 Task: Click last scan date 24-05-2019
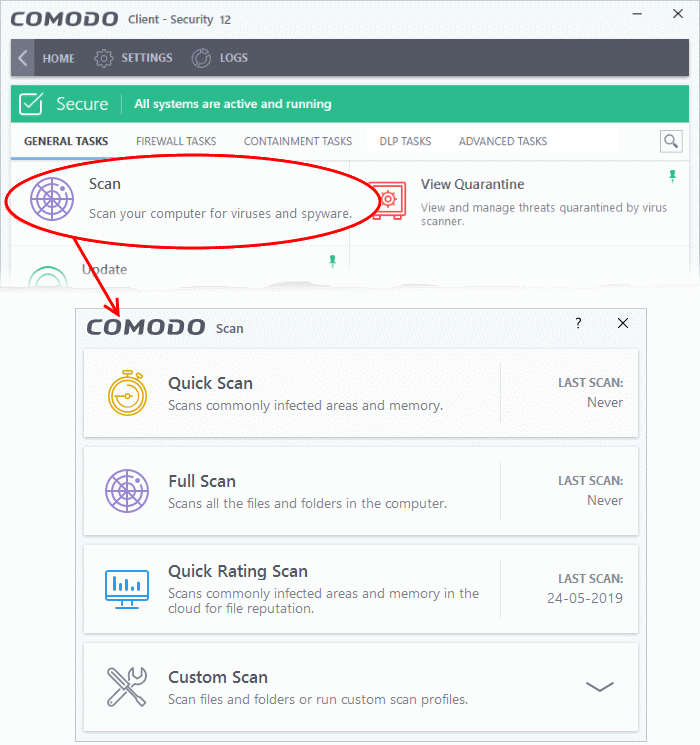pos(585,598)
